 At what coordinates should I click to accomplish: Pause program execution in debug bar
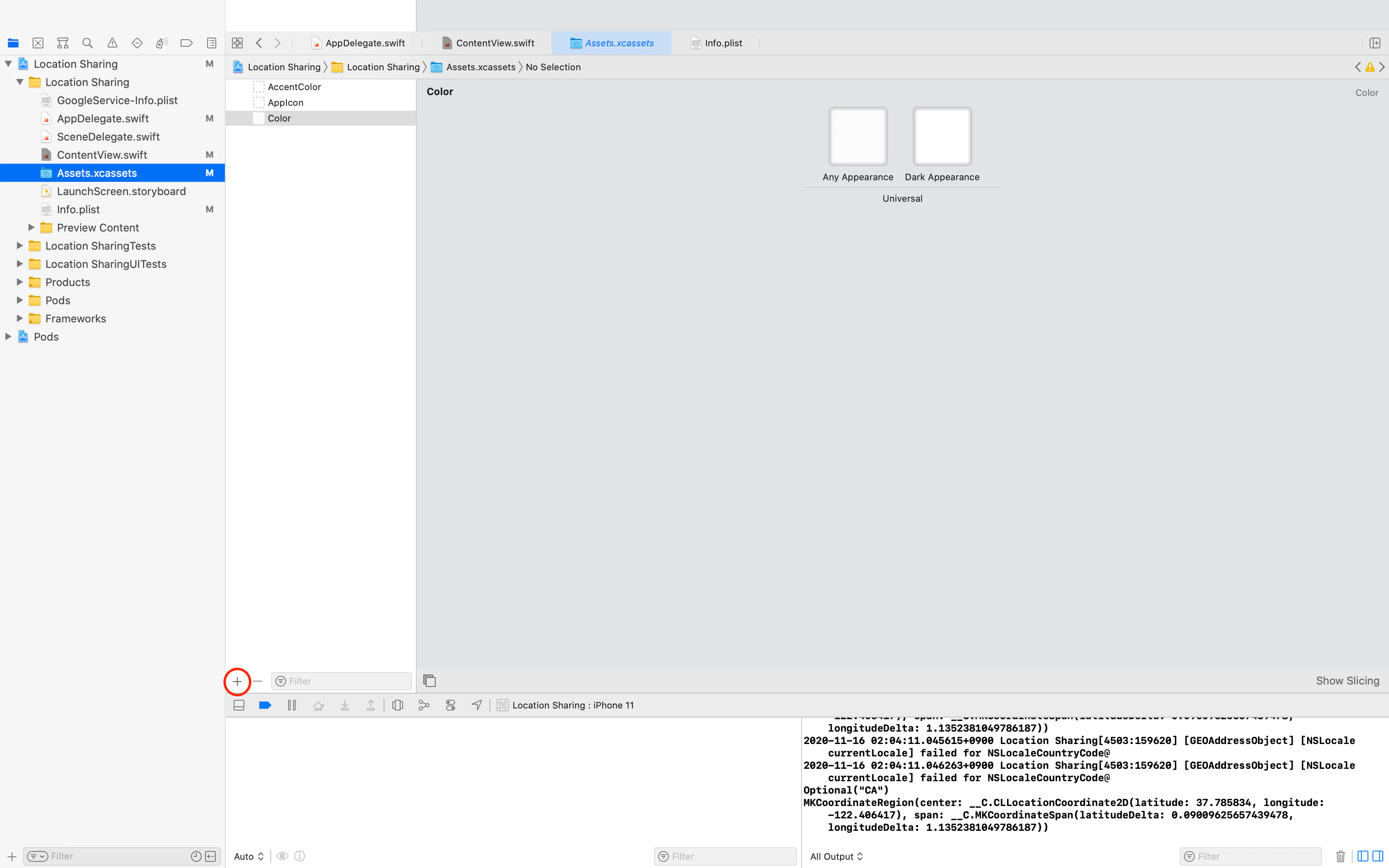(291, 705)
